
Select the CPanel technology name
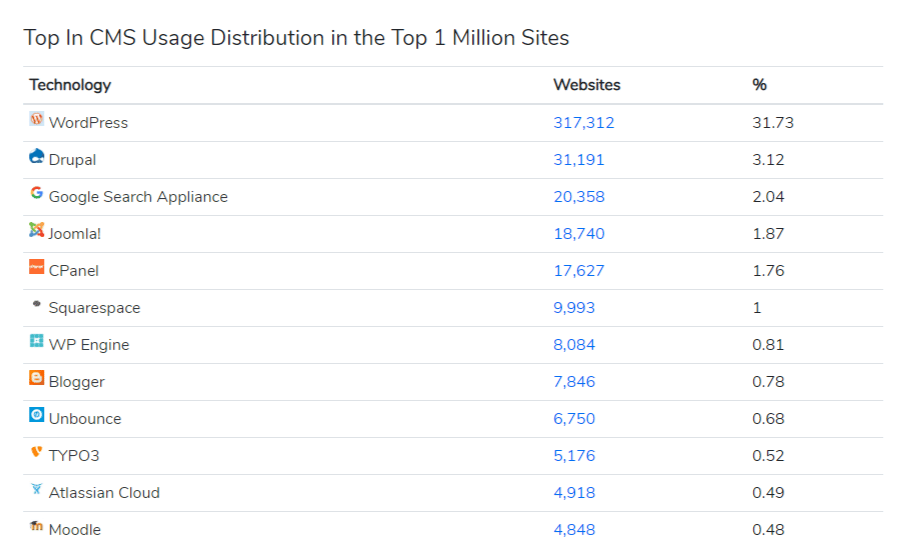(73, 271)
